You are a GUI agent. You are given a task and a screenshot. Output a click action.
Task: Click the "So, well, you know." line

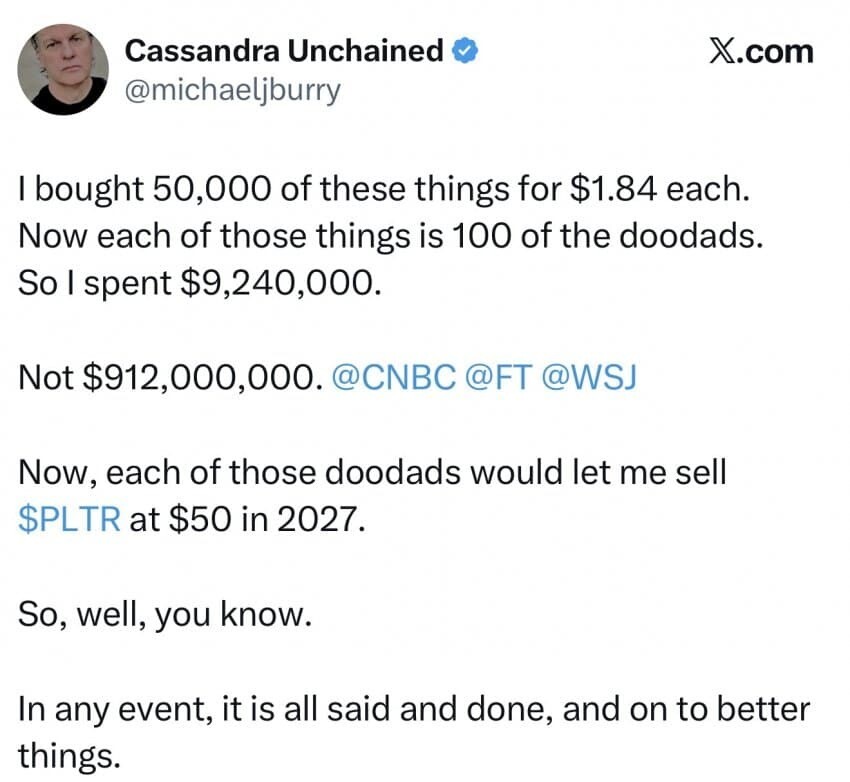tap(160, 615)
